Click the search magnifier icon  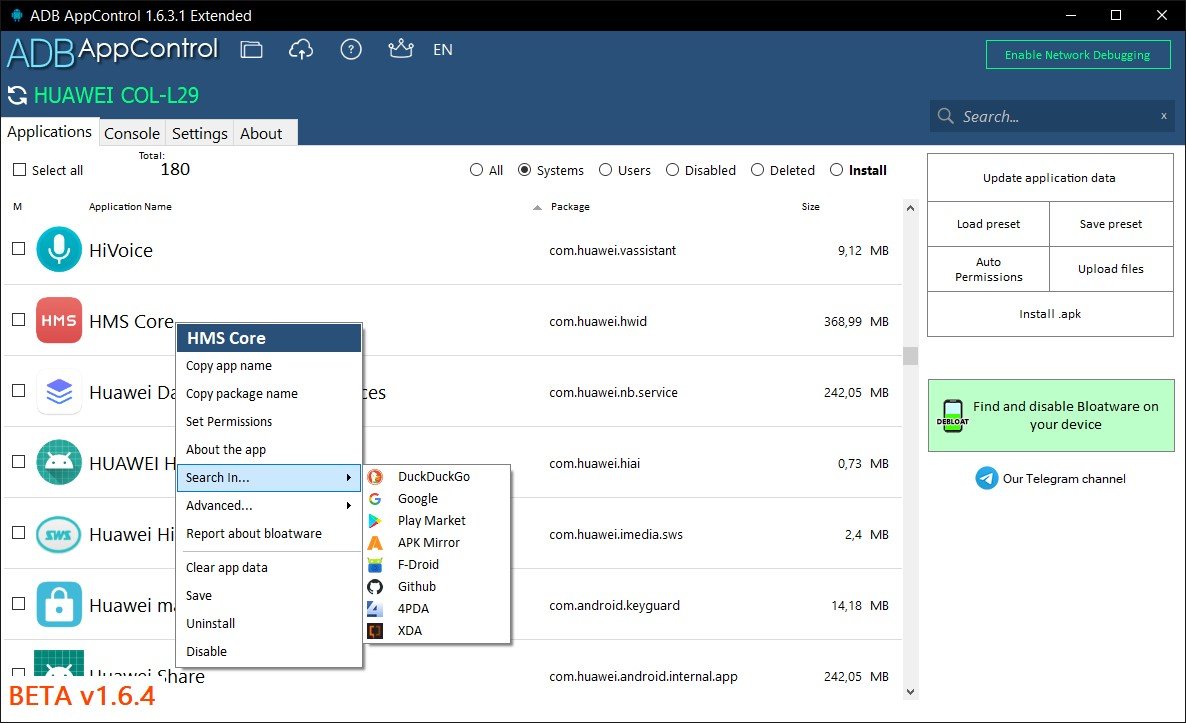945,116
